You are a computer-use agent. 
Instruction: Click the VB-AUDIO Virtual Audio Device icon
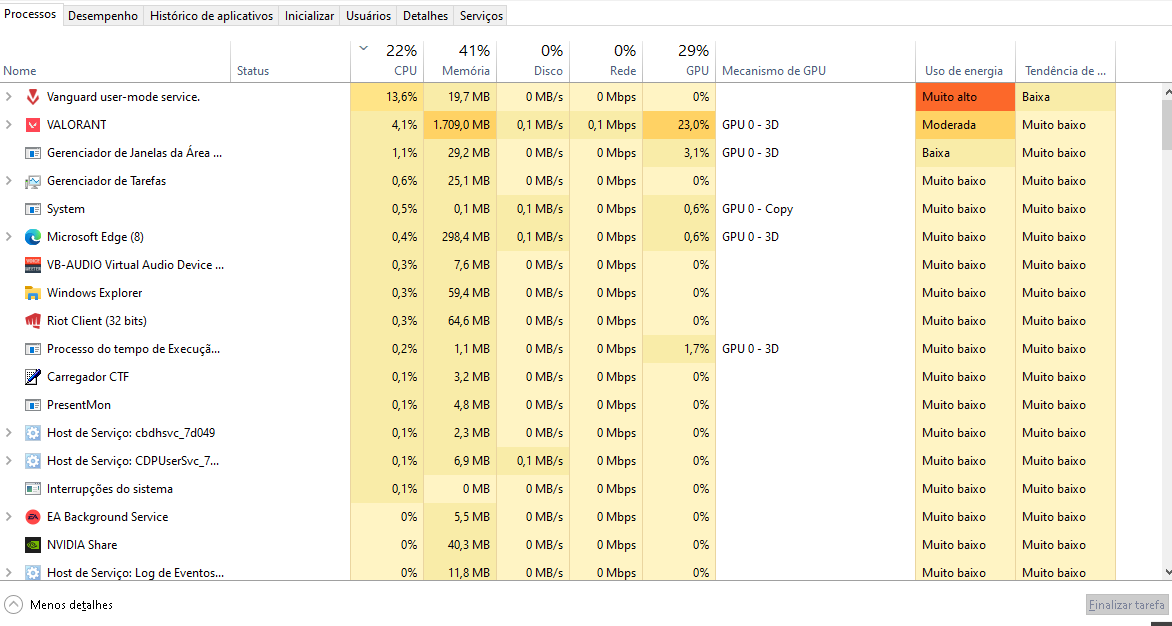[x=33, y=265]
